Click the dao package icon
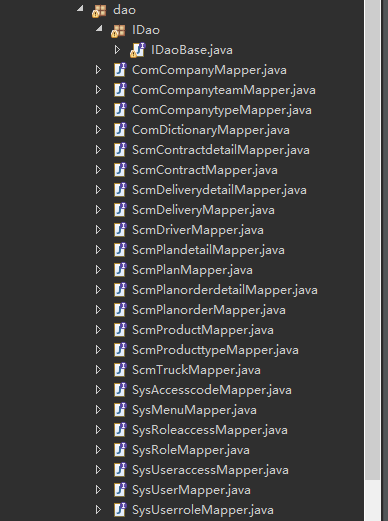This screenshot has height=521, width=388. pyautogui.click(x=99, y=11)
